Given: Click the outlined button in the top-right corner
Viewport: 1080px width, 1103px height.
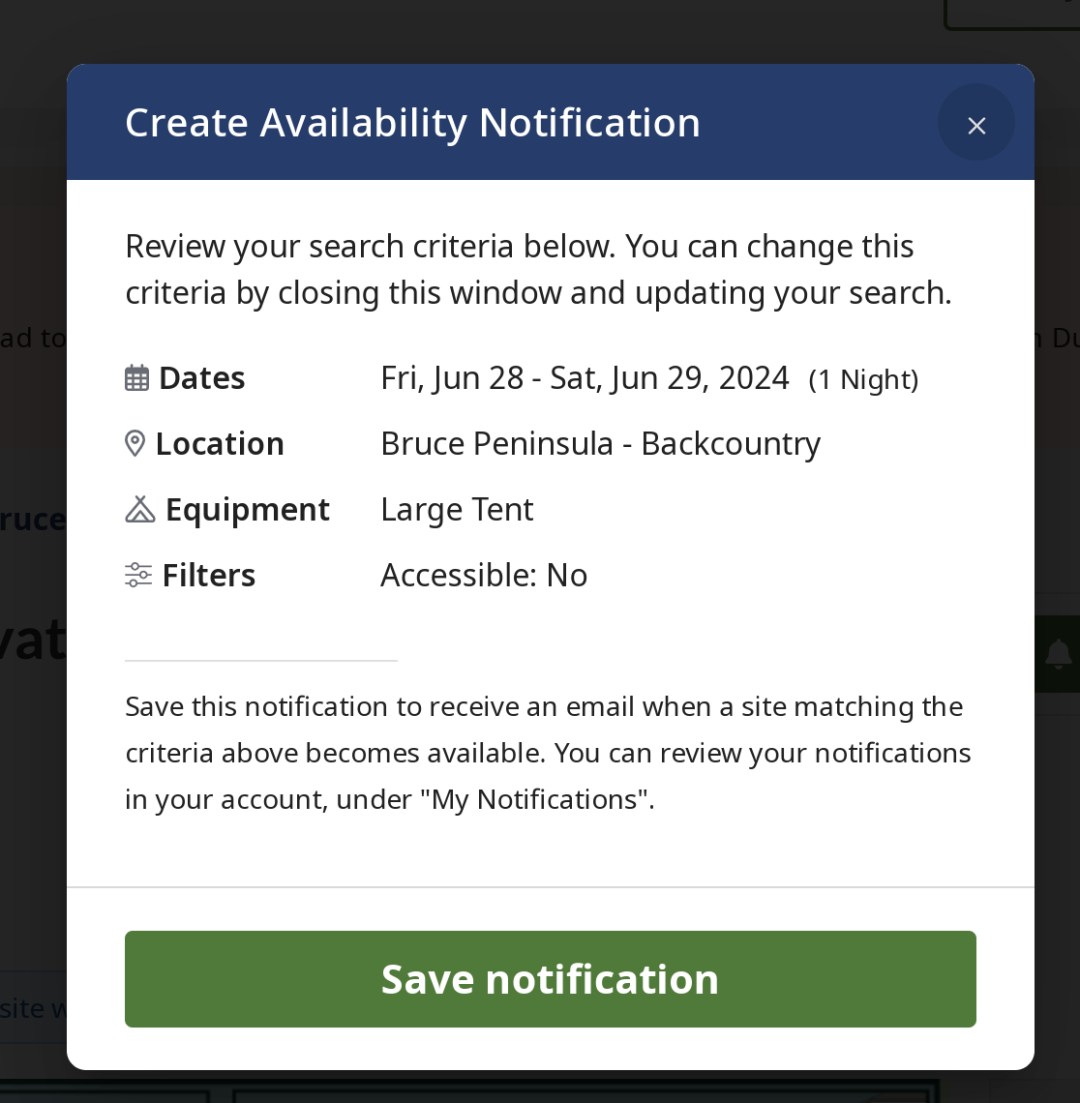Looking at the screenshot, I should pos(1012,14).
